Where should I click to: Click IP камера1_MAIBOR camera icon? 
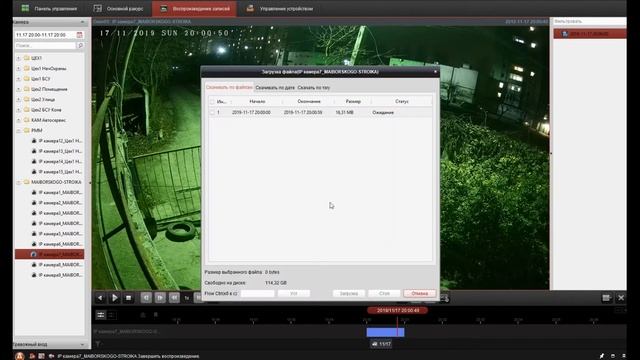[x=34, y=192]
